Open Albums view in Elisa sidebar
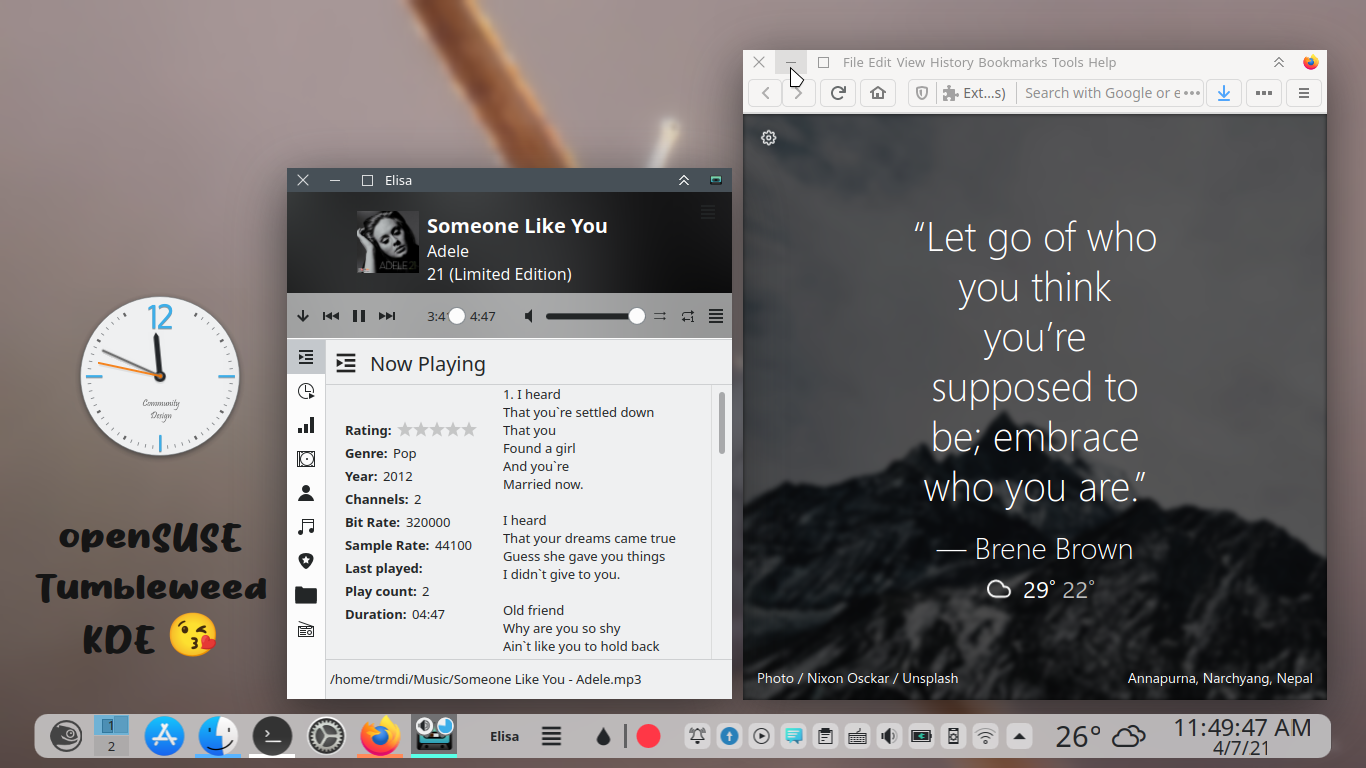The image size is (1366, 768). (306, 459)
